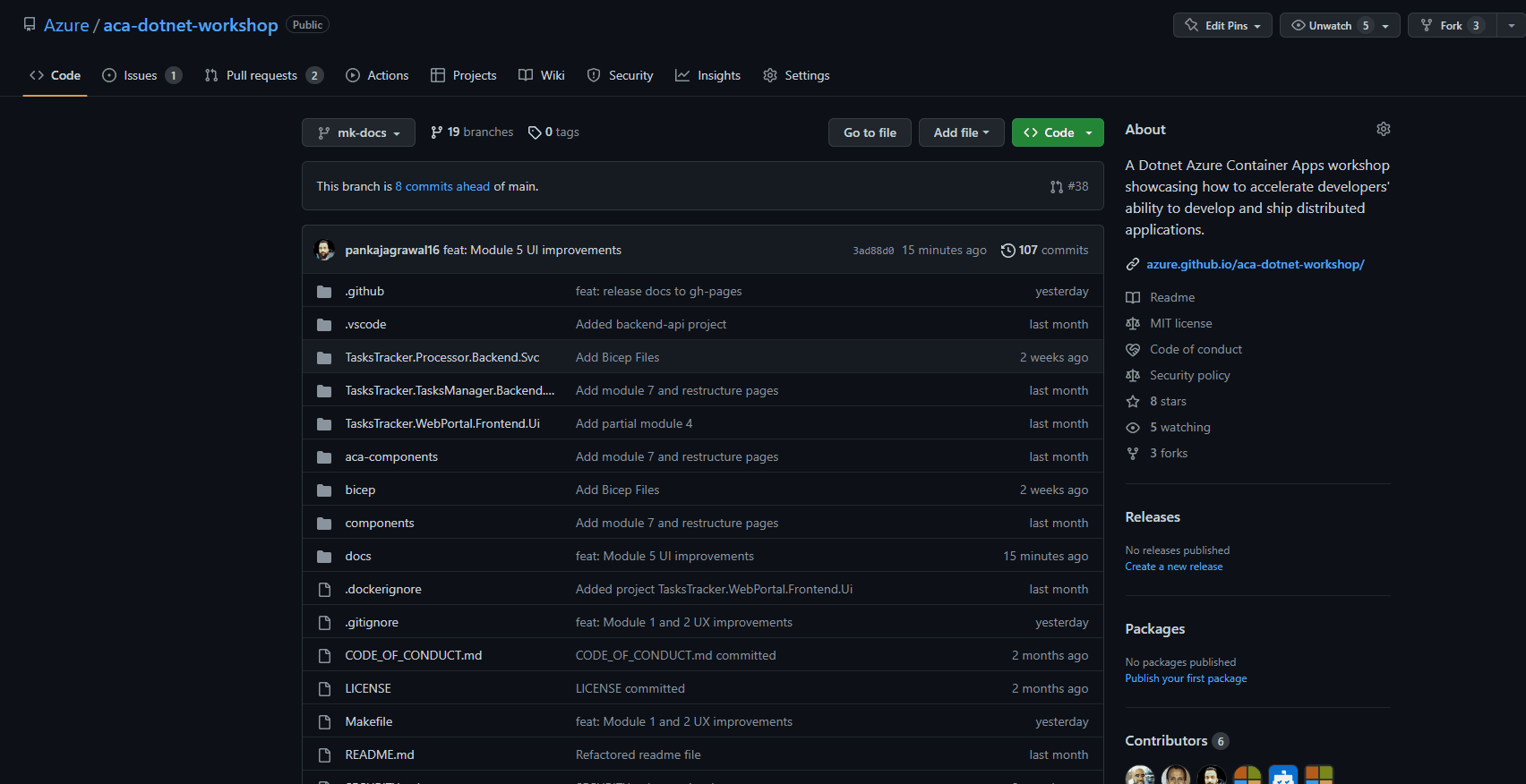Expand the mk-docs branch selector dropdown
The width and height of the screenshot is (1526, 784).
(358, 132)
